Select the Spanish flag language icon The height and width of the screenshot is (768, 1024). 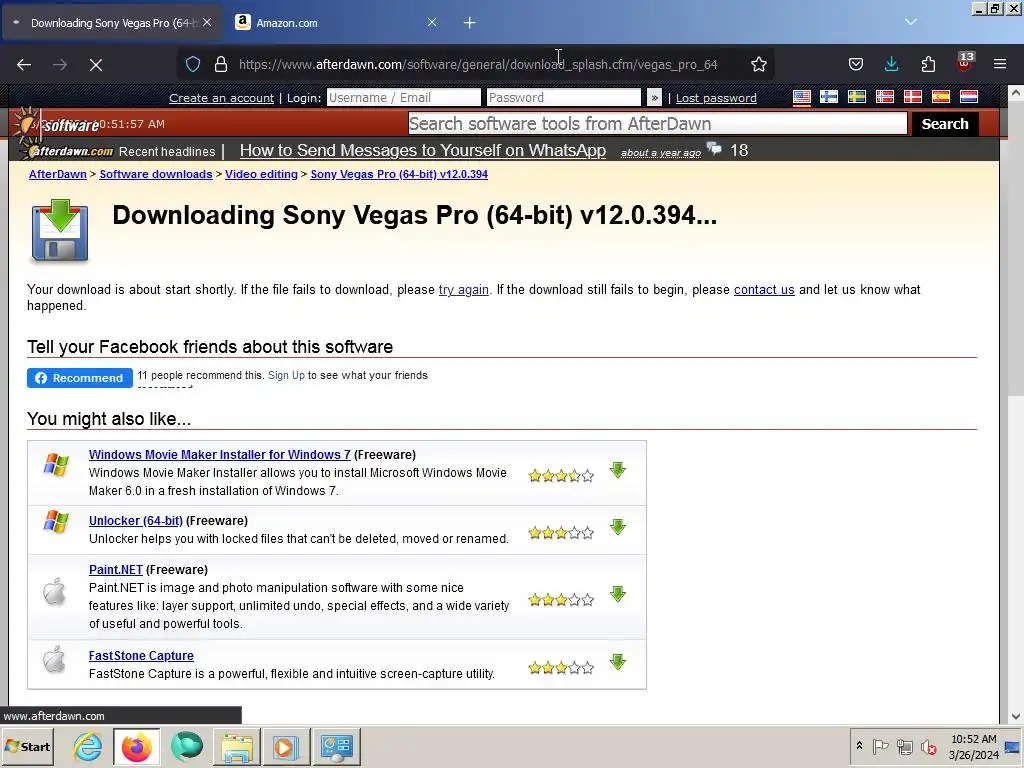point(940,97)
